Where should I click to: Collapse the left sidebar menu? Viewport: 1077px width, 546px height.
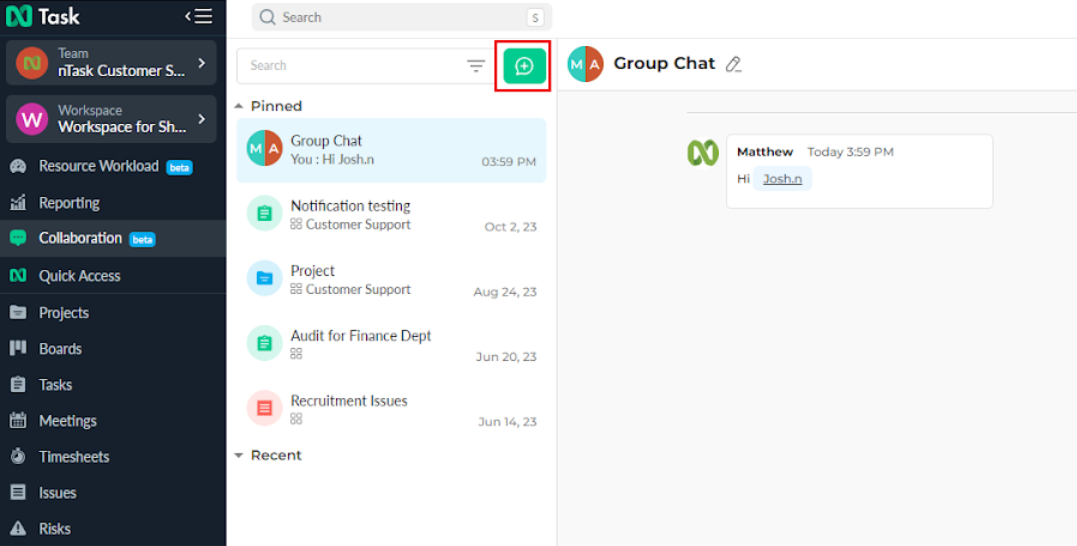198,16
